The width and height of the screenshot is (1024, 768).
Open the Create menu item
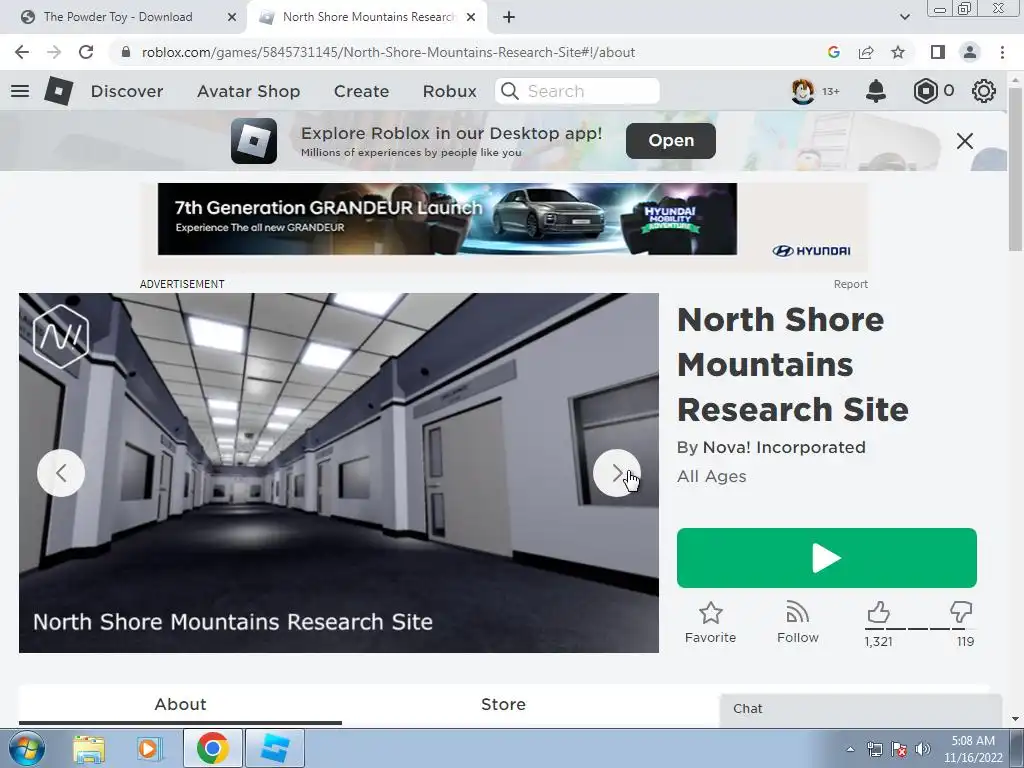coord(361,91)
